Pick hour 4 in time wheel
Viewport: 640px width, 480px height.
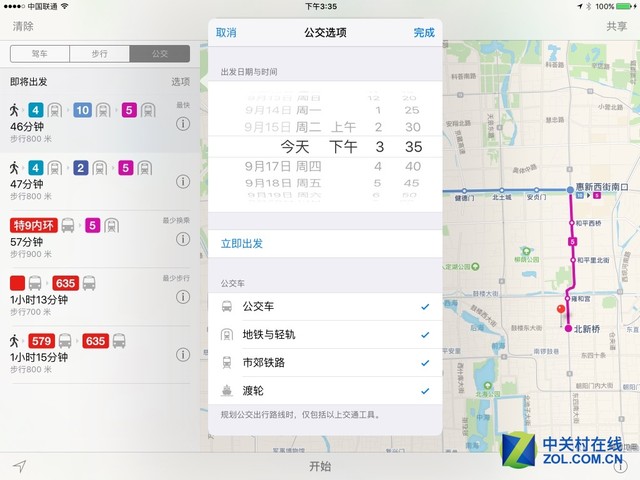(x=378, y=166)
